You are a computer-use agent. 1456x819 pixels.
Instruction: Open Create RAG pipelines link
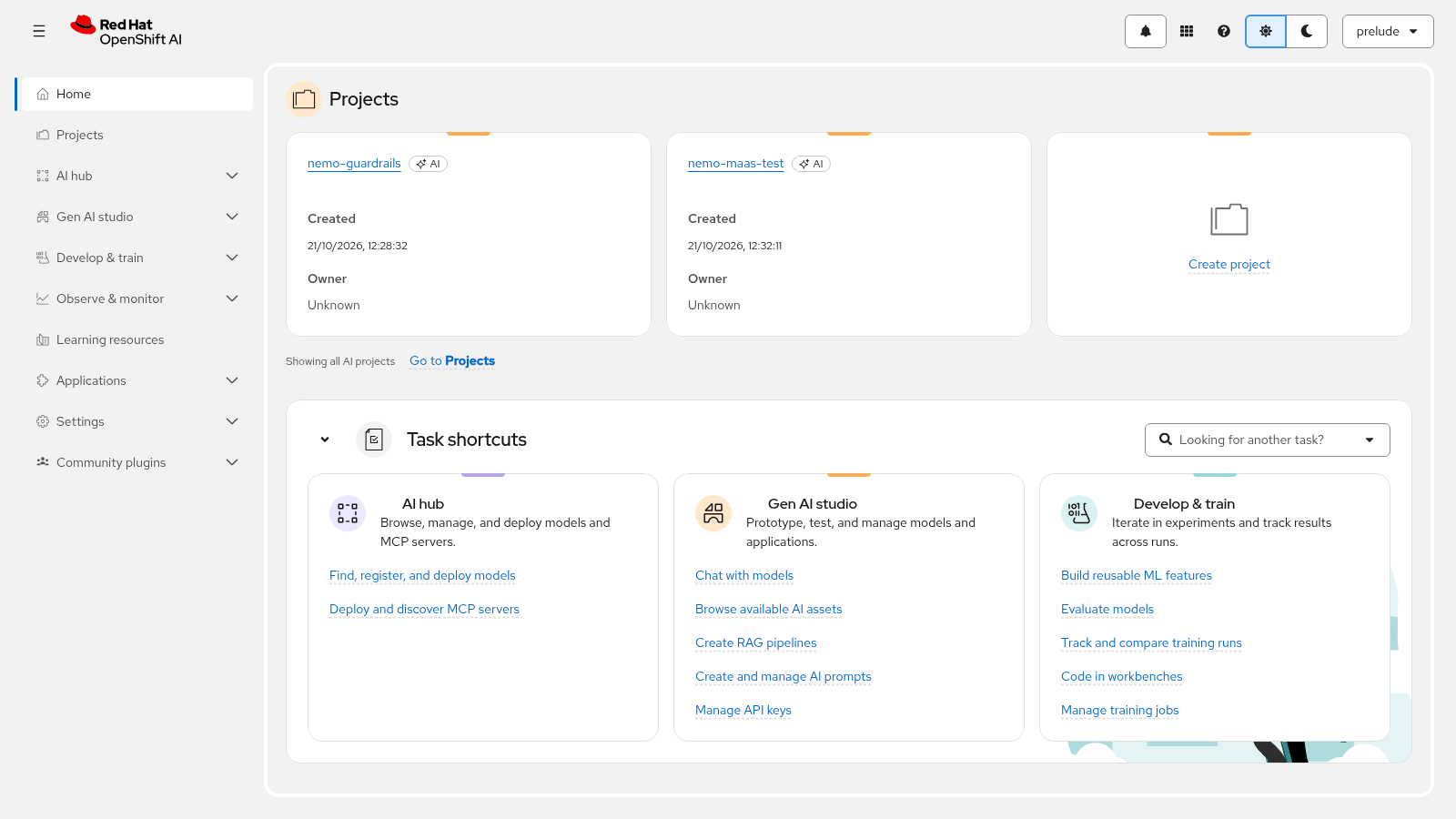click(756, 643)
